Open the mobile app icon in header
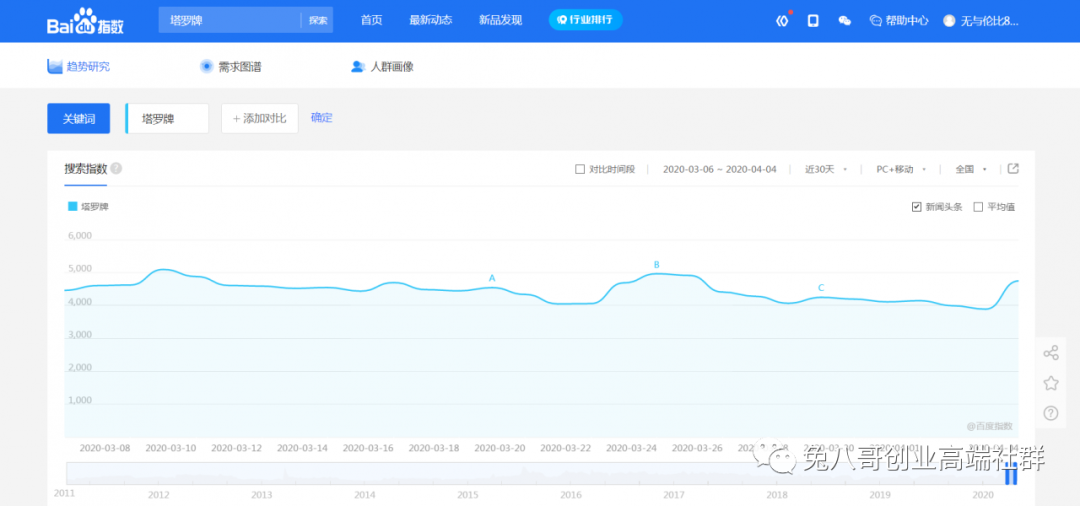Screen dimensions: 1080x506 [x=813, y=20]
